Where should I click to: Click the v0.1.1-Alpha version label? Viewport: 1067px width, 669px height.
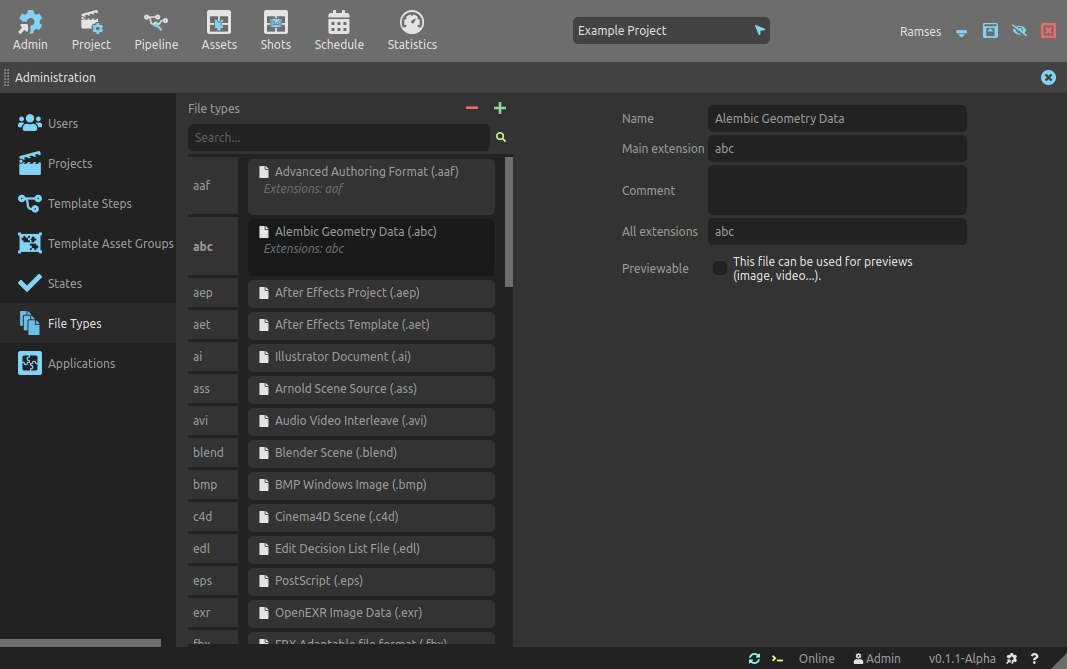click(x=962, y=658)
